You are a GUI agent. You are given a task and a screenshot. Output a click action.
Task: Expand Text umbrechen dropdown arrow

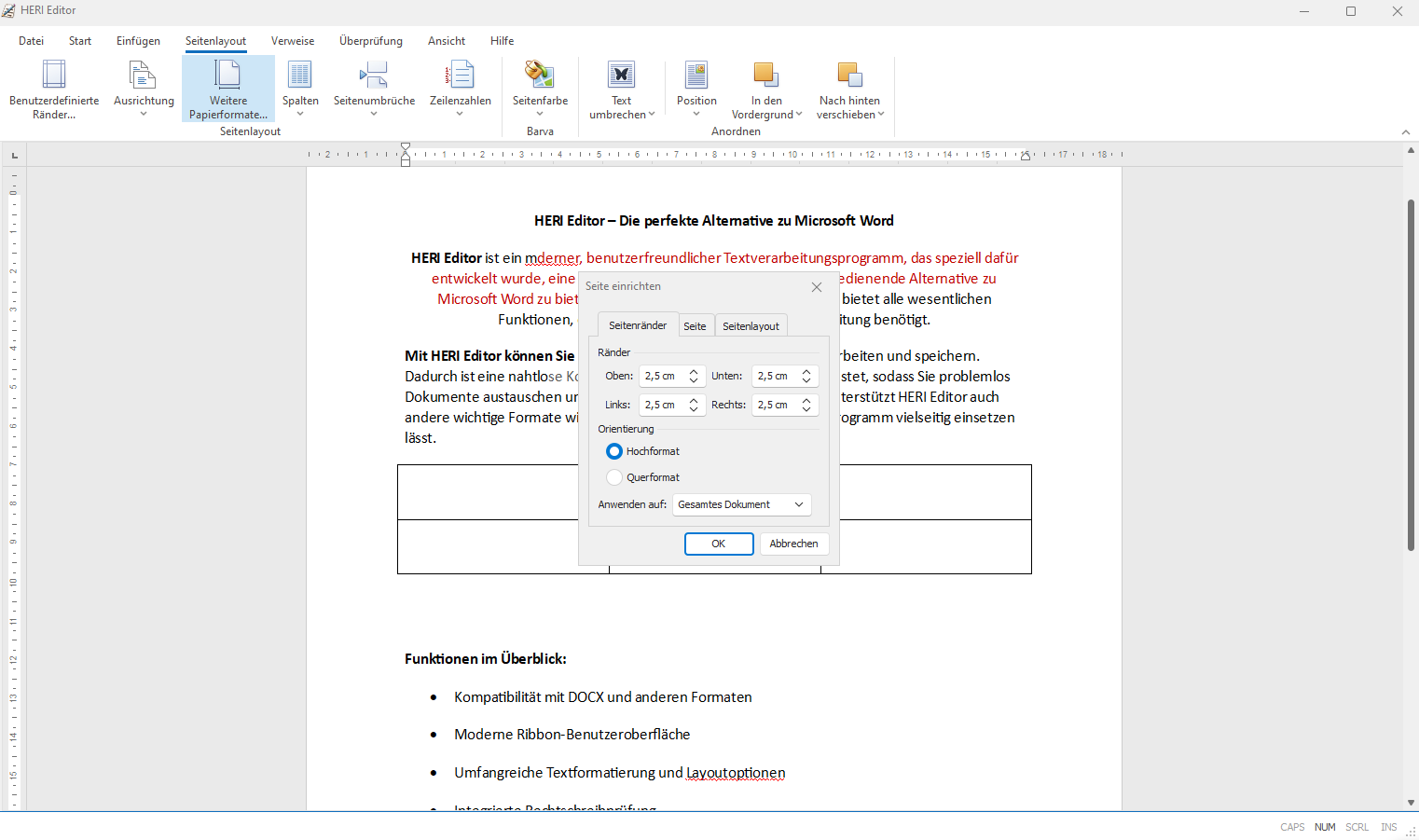[x=652, y=114]
